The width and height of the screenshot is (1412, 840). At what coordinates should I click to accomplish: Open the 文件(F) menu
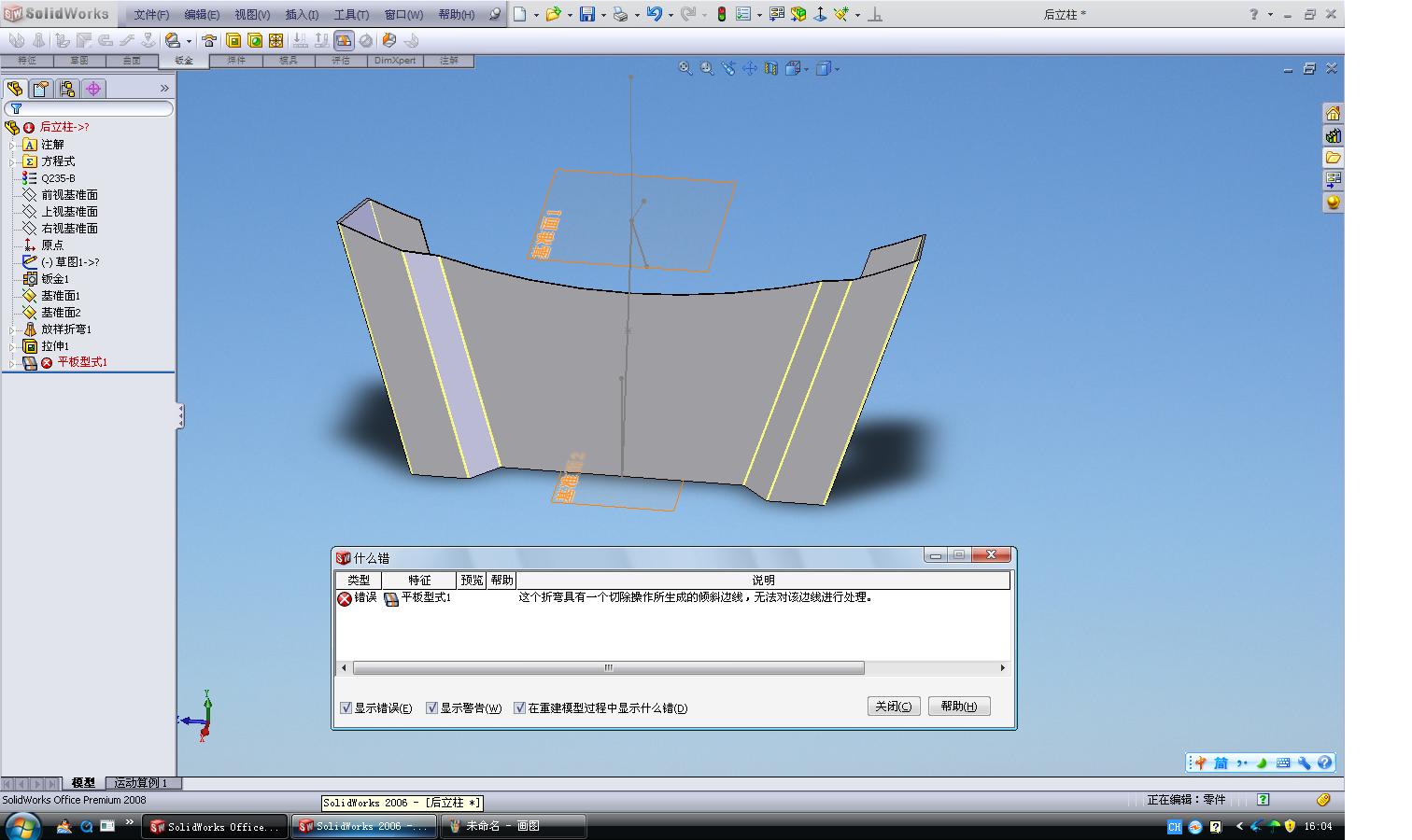151,15
